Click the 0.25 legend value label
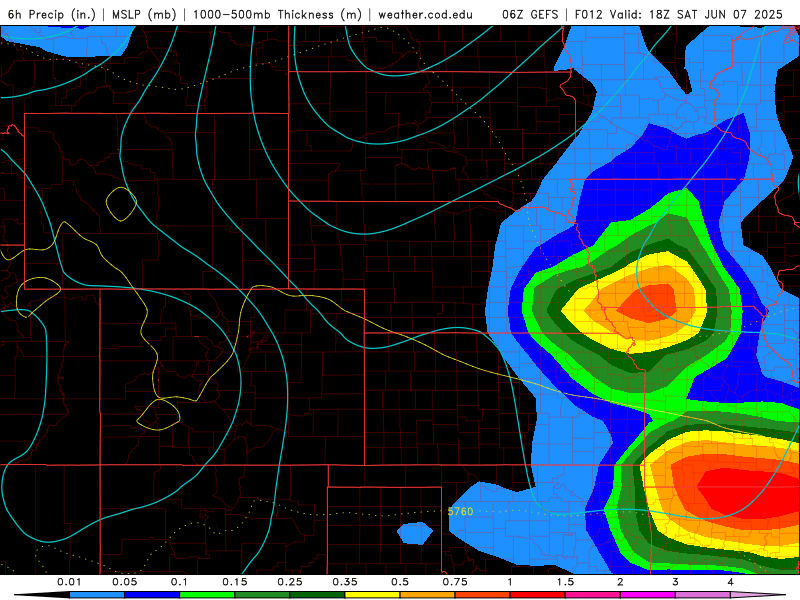The height and width of the screenshot is (600, 800). coord(290,582)
